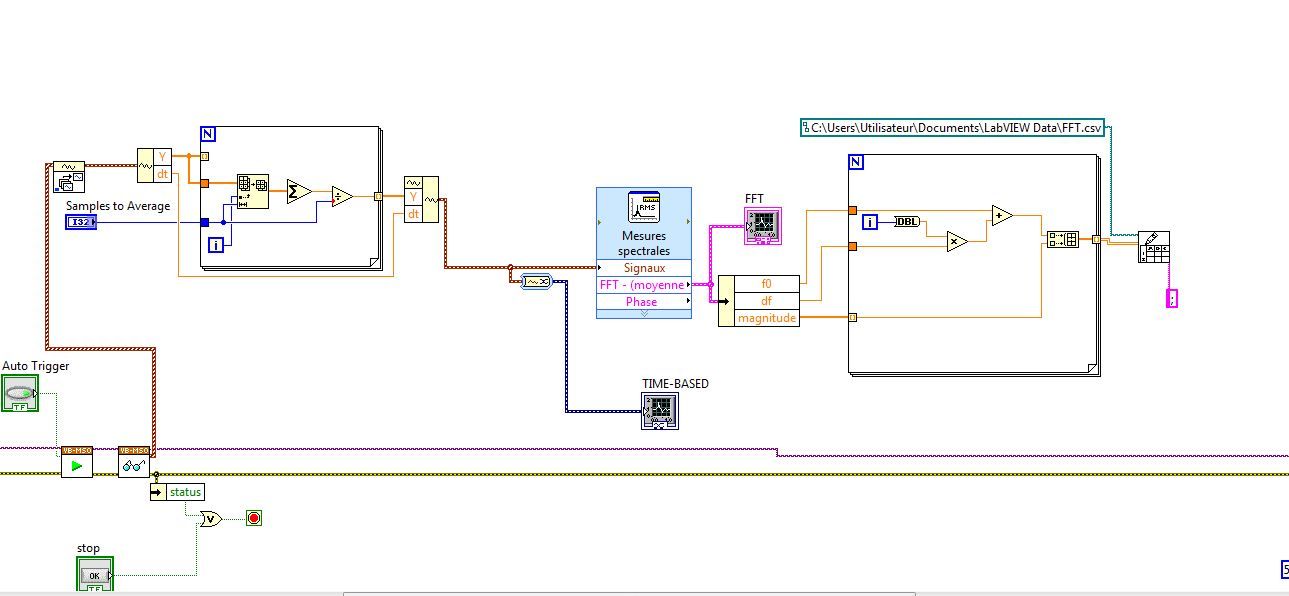The width and height of the screenshot is (1289, 596).
Task: Click the VB-MSO run node with green arrow
Action: click(76, 462)
